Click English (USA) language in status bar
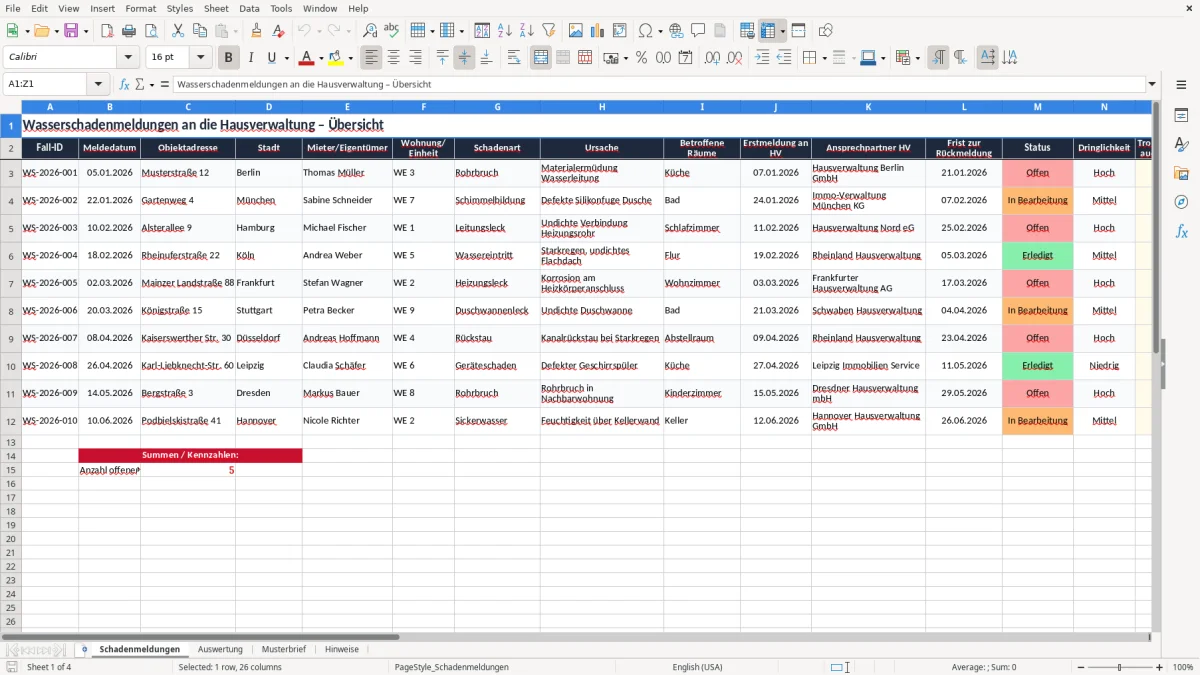The width and height of the screenshot is (1200, 675). pyautogui.click(x=697, y=667)
